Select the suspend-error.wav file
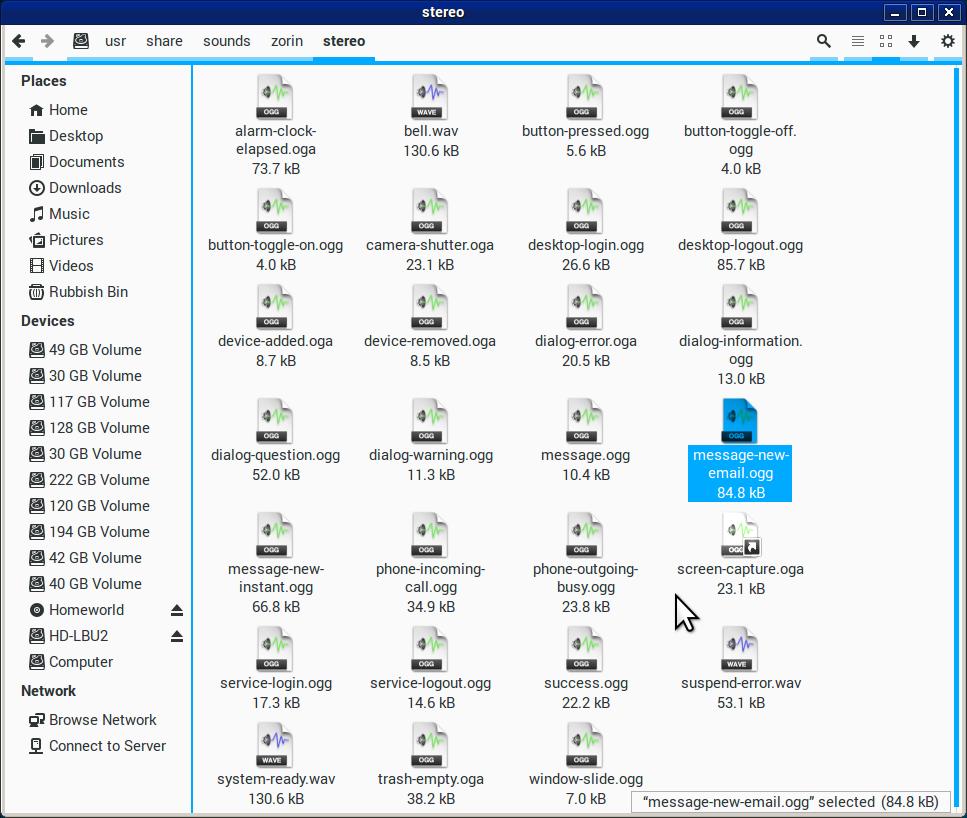The width and height of the screenshot is (967, 818). [x=740, y=651]
